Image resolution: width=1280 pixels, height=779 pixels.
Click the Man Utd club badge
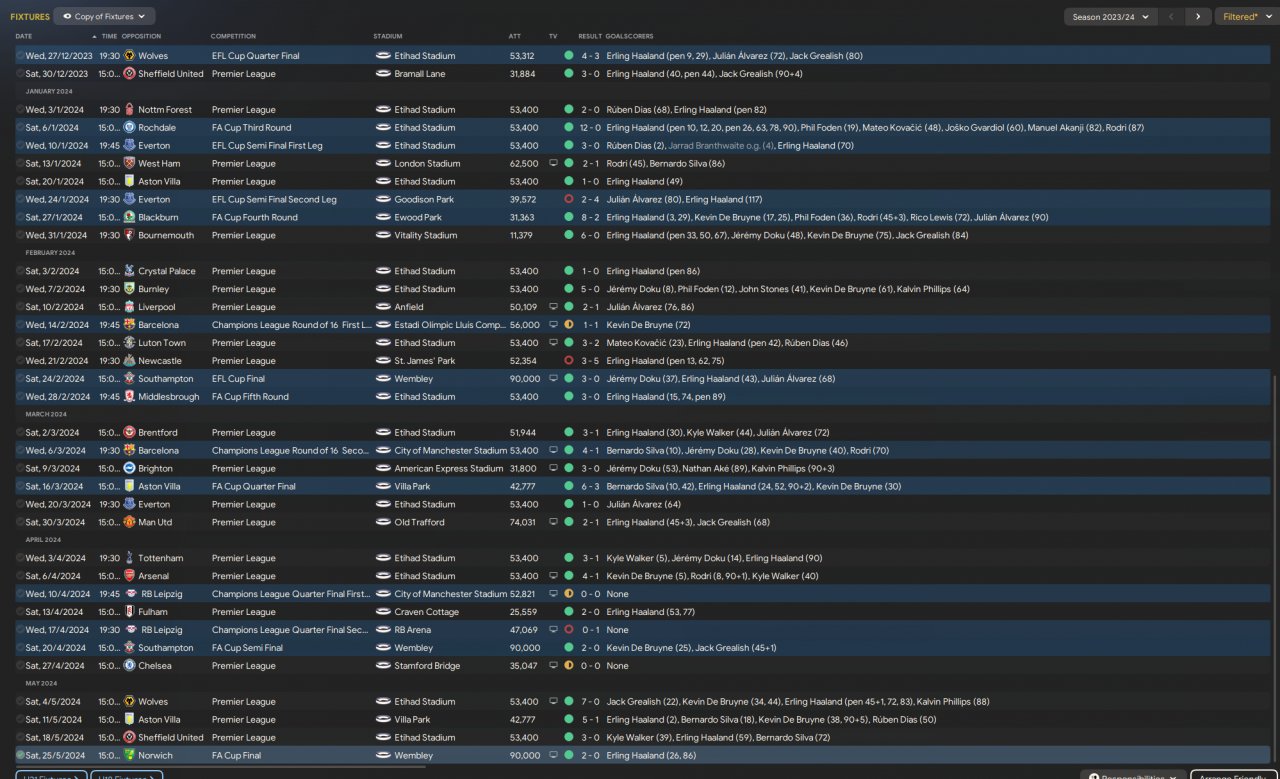coord(129,523)
